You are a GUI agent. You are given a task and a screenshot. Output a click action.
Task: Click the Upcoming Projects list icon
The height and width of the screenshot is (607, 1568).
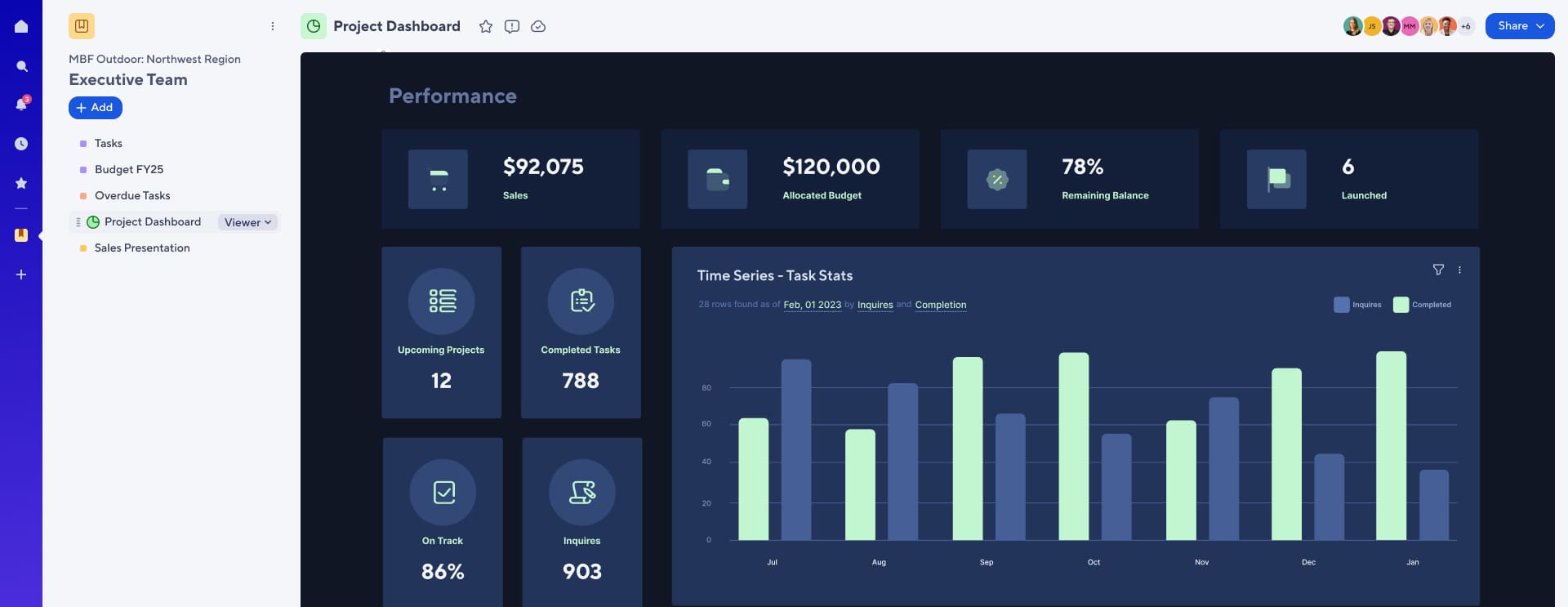(x=442, y=301)
